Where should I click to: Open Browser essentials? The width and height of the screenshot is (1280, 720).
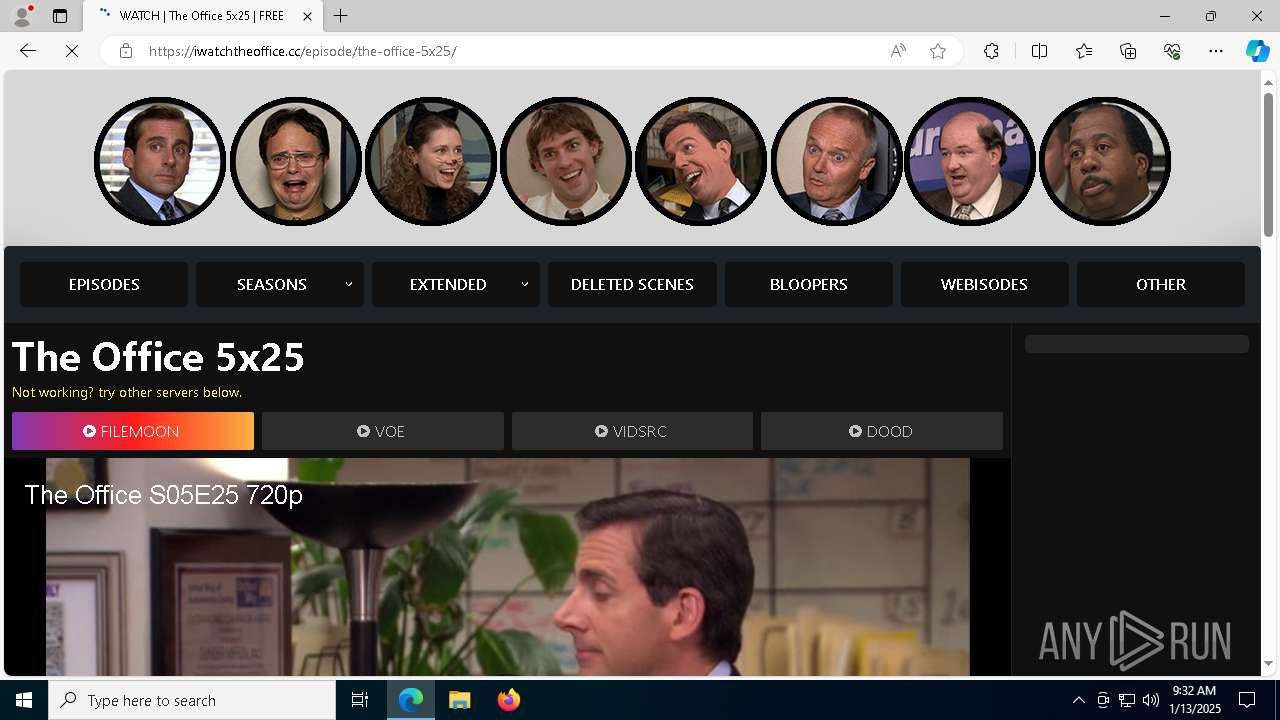click(1172, 51)
